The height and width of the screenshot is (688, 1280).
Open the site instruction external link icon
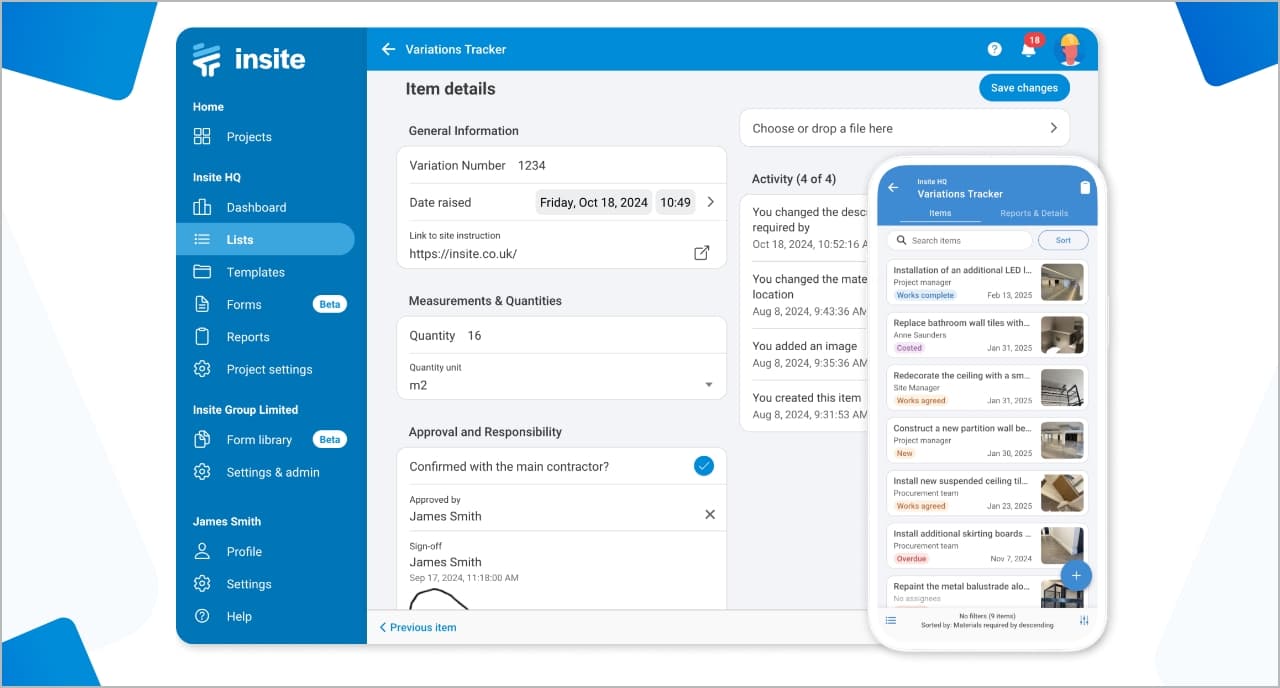click(702, 253)
